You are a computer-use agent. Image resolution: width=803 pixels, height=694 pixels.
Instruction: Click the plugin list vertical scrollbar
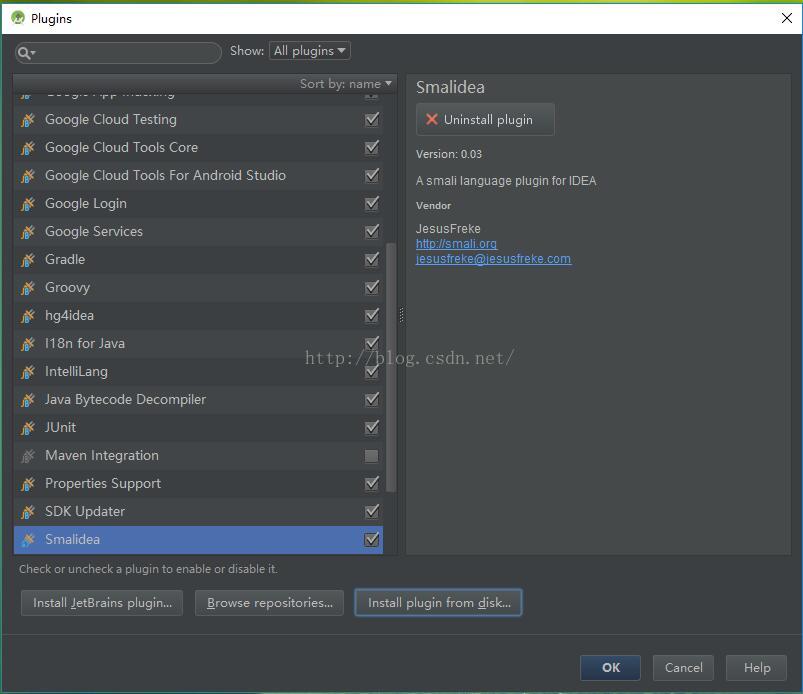point(391,367)
